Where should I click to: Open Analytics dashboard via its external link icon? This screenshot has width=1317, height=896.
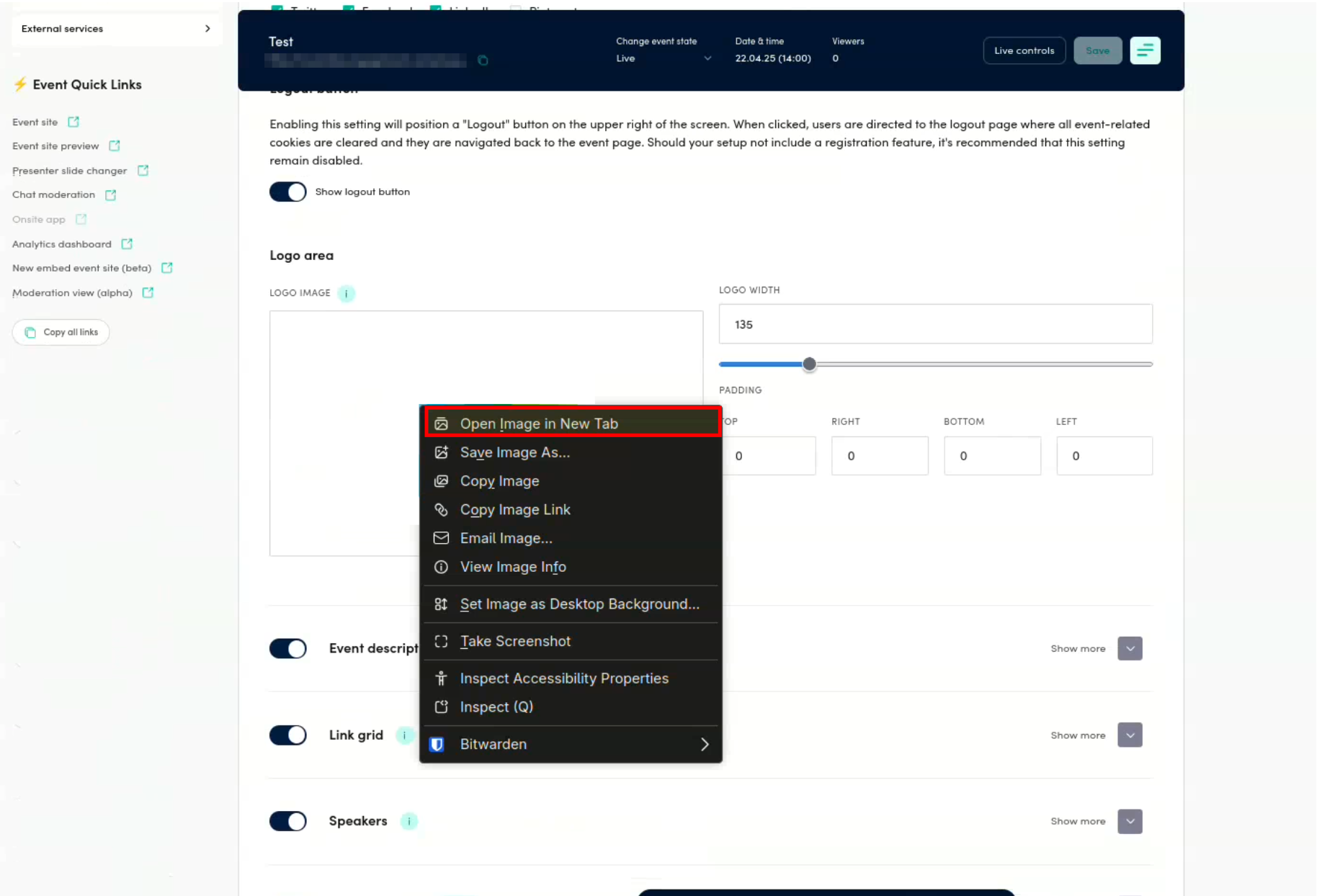[127, 244]
